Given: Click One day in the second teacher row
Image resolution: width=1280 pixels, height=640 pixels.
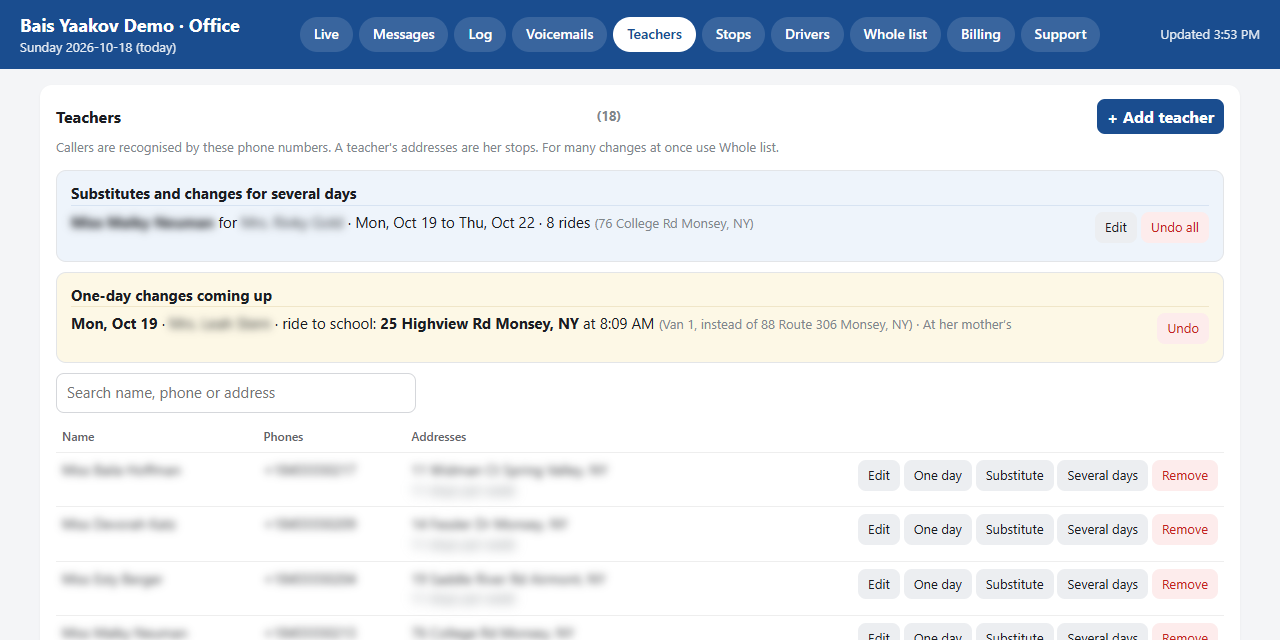Looking at the screenshot, I should pos(938,530).
